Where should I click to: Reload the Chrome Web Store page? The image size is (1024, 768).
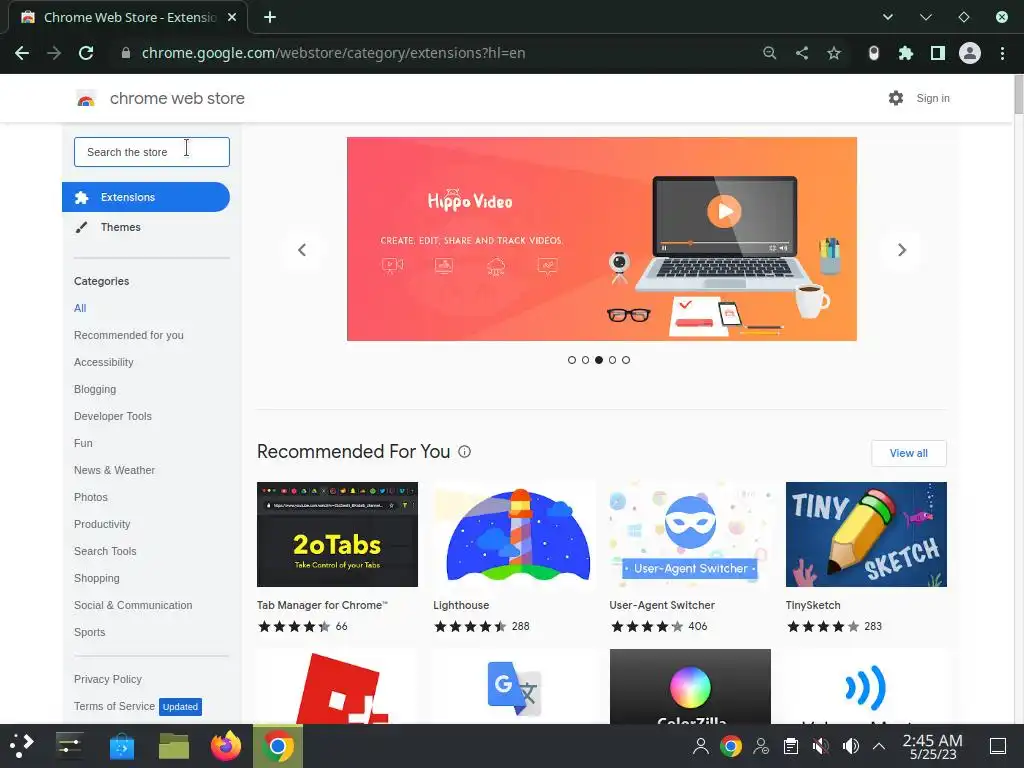[86, 53]
